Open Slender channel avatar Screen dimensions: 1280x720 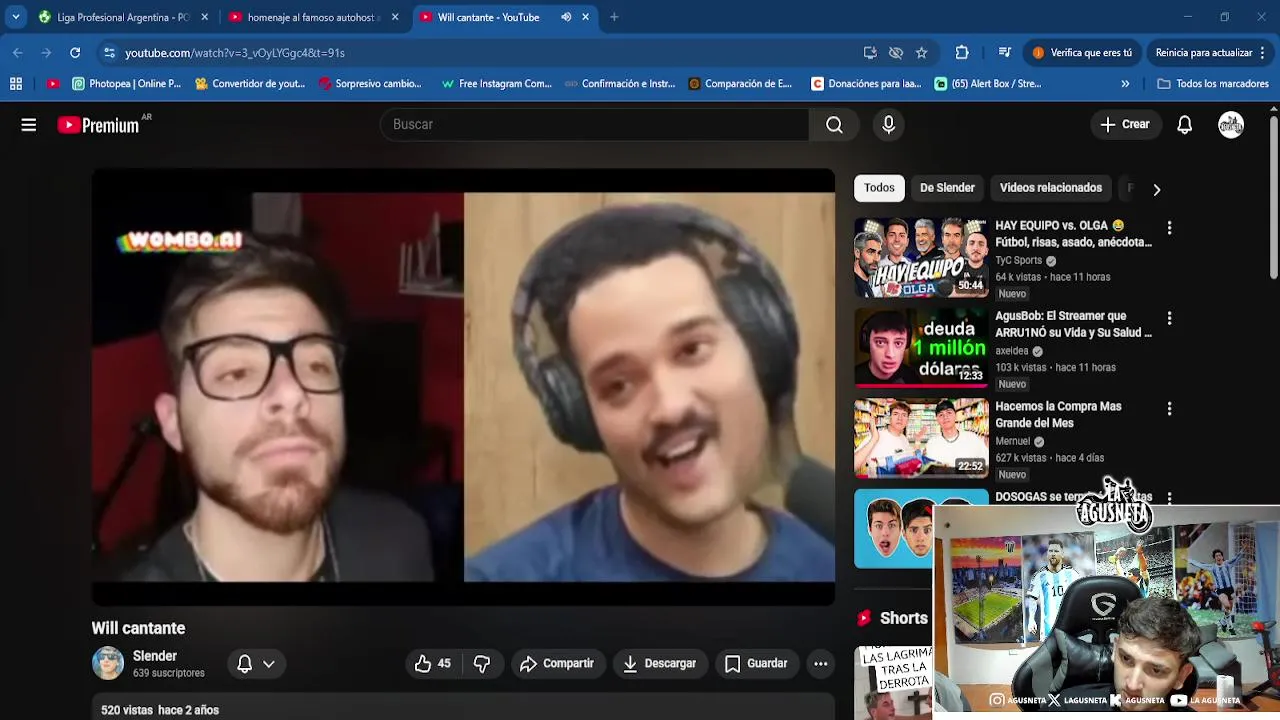pyautogui.click(x=108, y=663)
